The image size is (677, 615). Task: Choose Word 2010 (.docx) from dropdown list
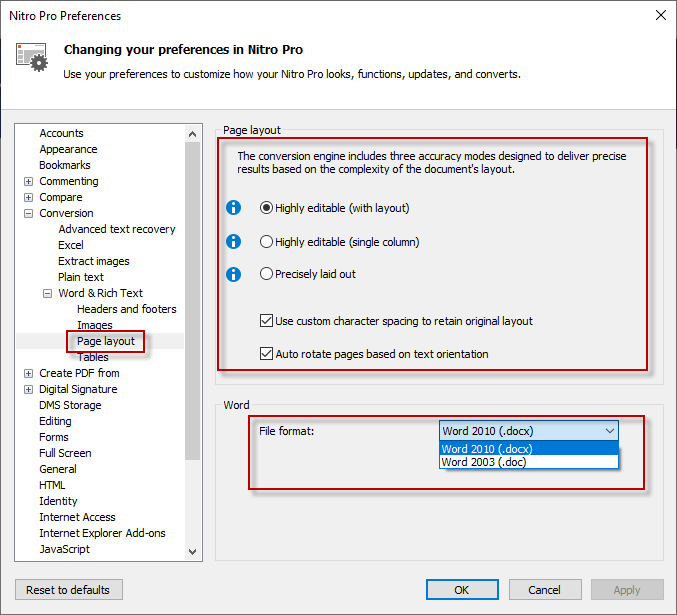pyautogui.click(x=528, y=448)
